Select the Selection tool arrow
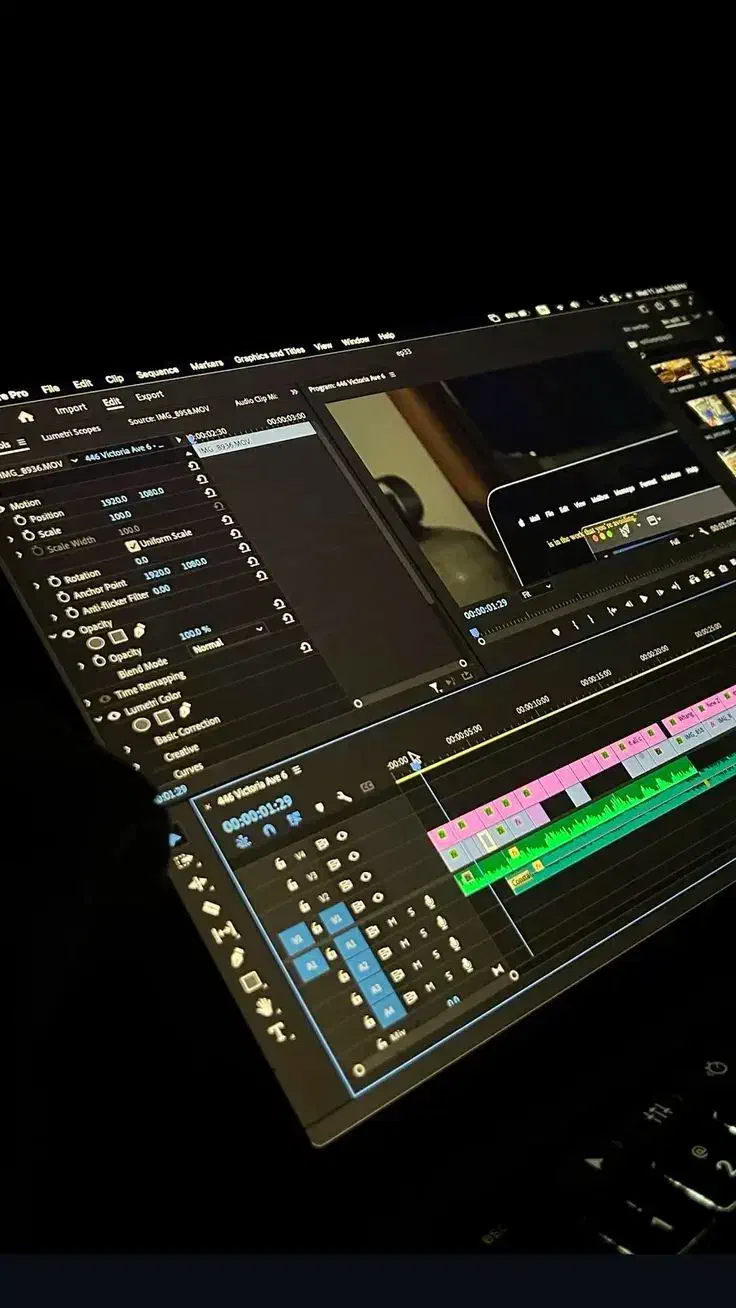Image resolution: width=736 pixels, height=1308 pixels. [176, 839]
